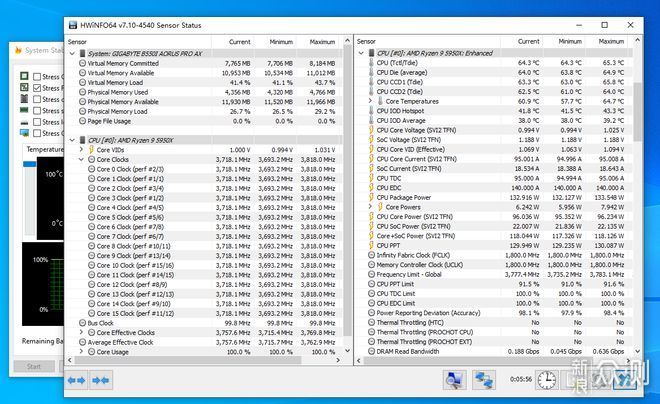Click lightning icon beside SoC Voltage (SVI2 TFN)
The height and width of the screenshot is (404, 660).
click(371, 140)
